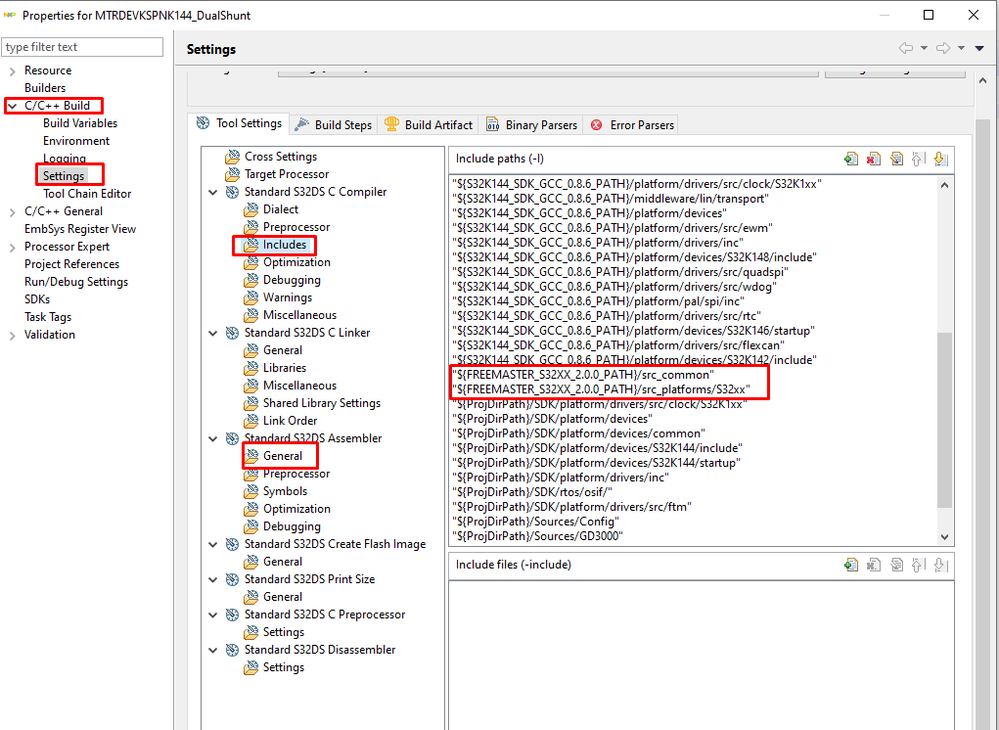Viewport: 999px width, 730px height.
Task: Expand the Validation node
Action: pos(12,336)
